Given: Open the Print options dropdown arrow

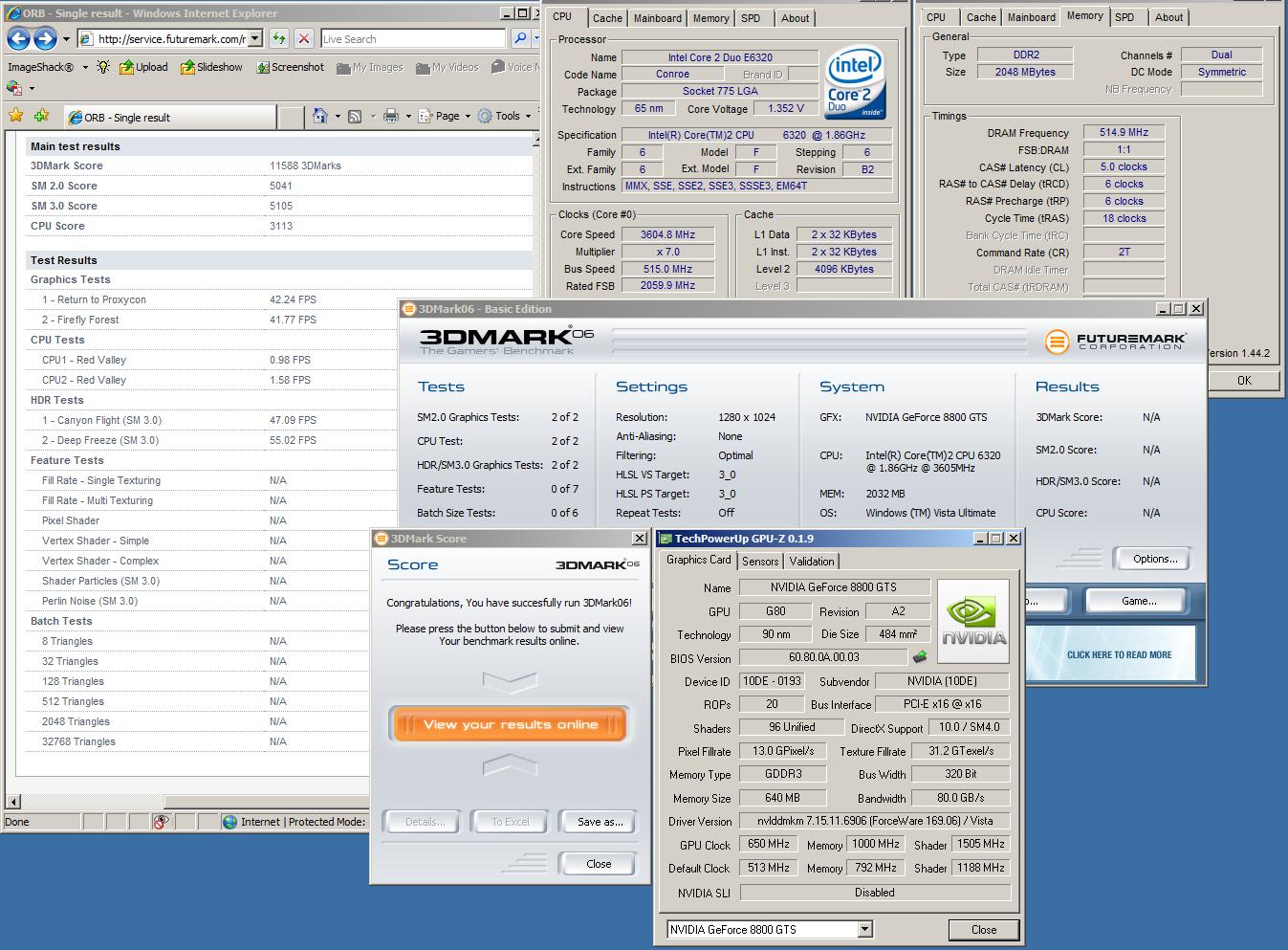Looking at the screenshot, I should (x=408, y=116).
